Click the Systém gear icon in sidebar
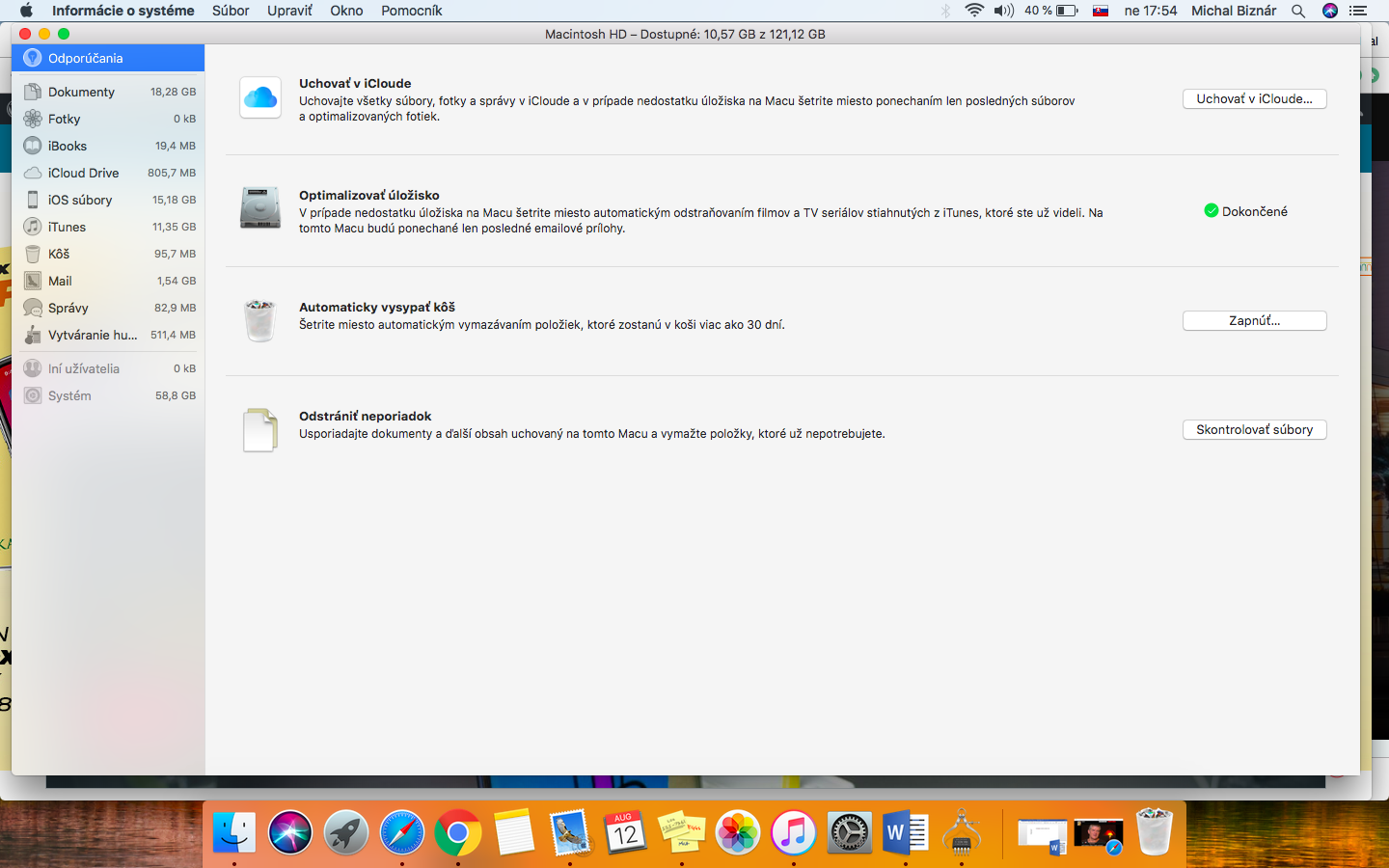Screen dimensions: 1389x868 (x=33, y=395)
